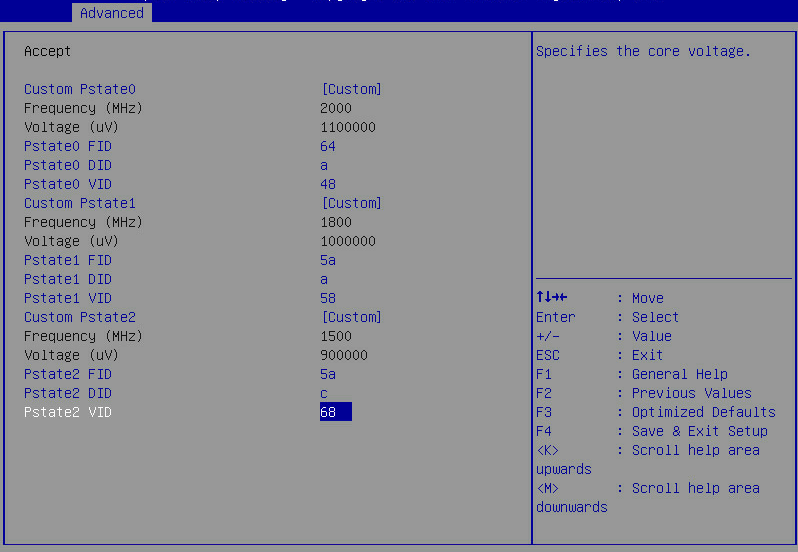Click the Pstate1 frequency value 1800
The image size is (798, 552).
tap(336, 222)
